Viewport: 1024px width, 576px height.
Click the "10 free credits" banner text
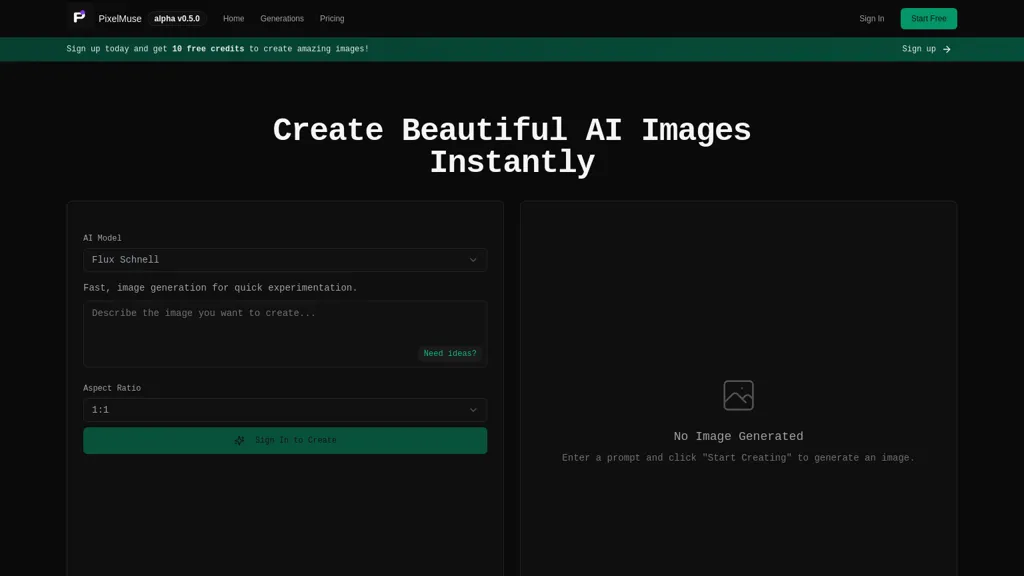click(208, 49)
